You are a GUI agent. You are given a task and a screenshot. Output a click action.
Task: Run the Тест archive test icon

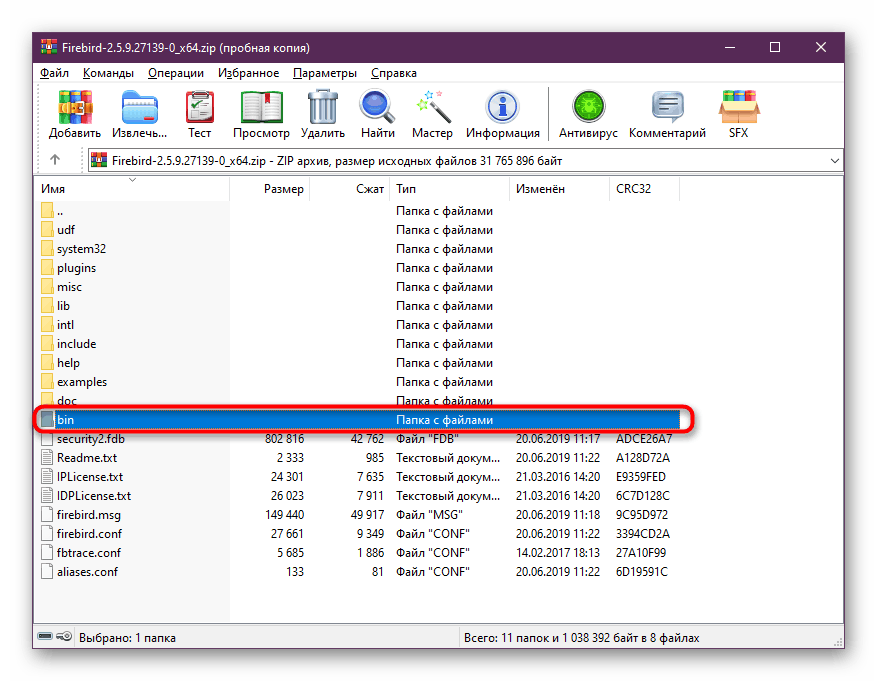pos(200,107)
